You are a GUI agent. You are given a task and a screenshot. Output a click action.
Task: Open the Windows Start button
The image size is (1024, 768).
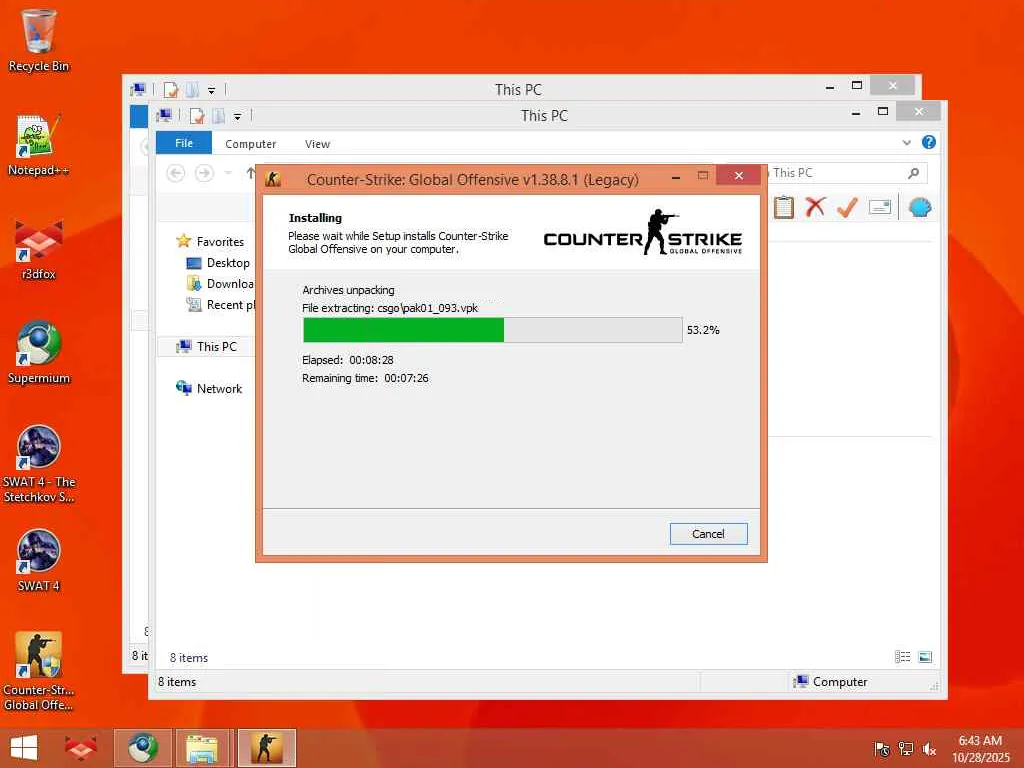click(x=24, y=748)
